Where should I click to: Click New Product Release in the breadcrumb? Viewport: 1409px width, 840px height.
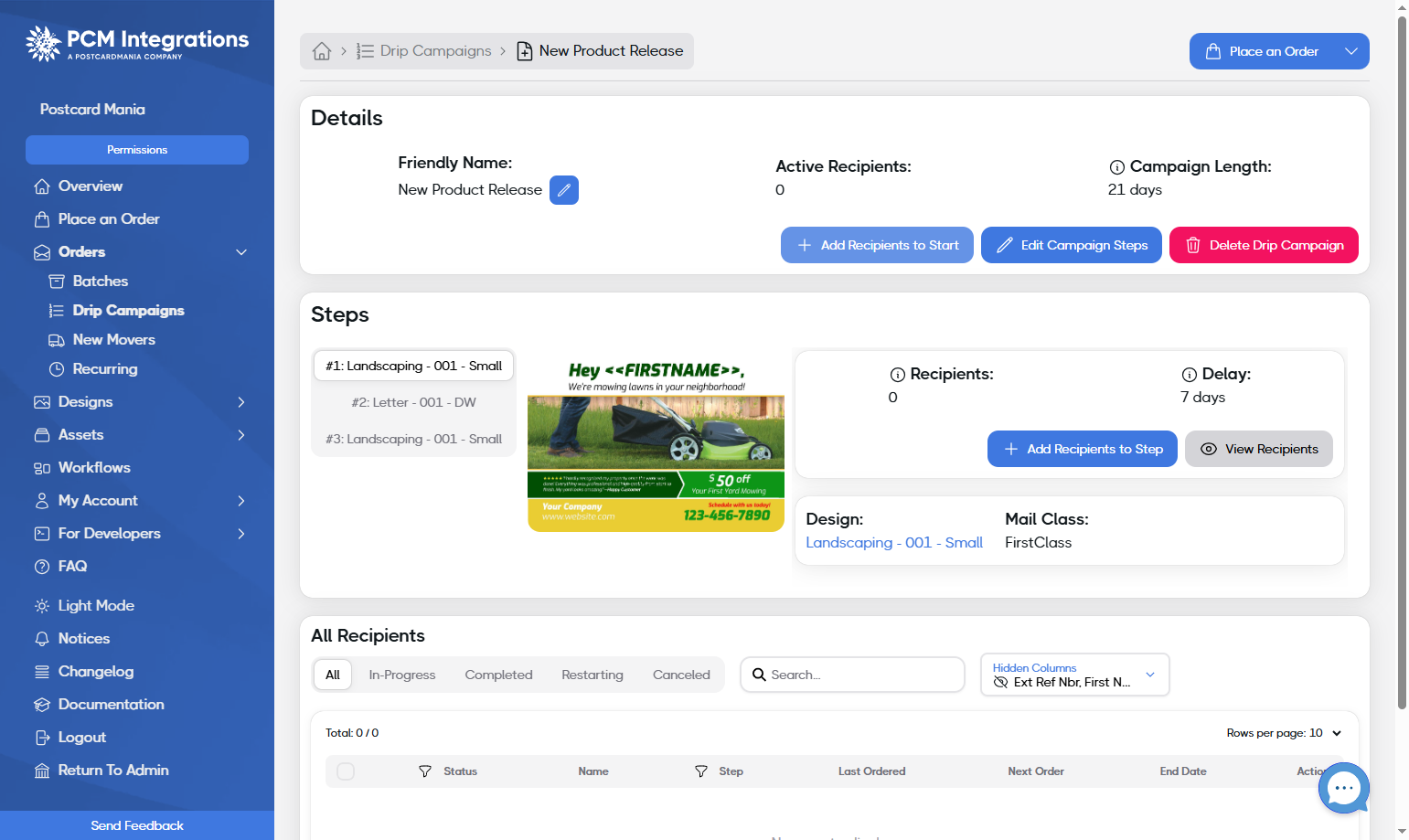600,51
